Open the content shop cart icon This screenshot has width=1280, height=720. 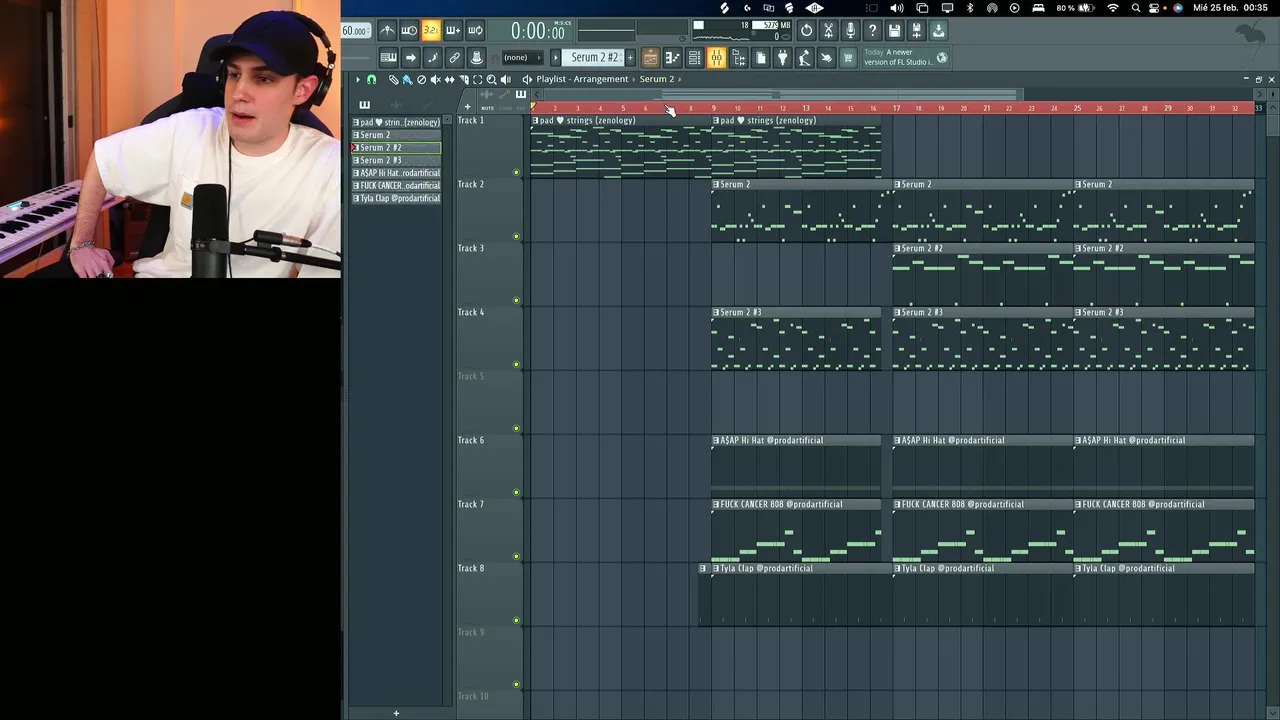coord(847,58)
